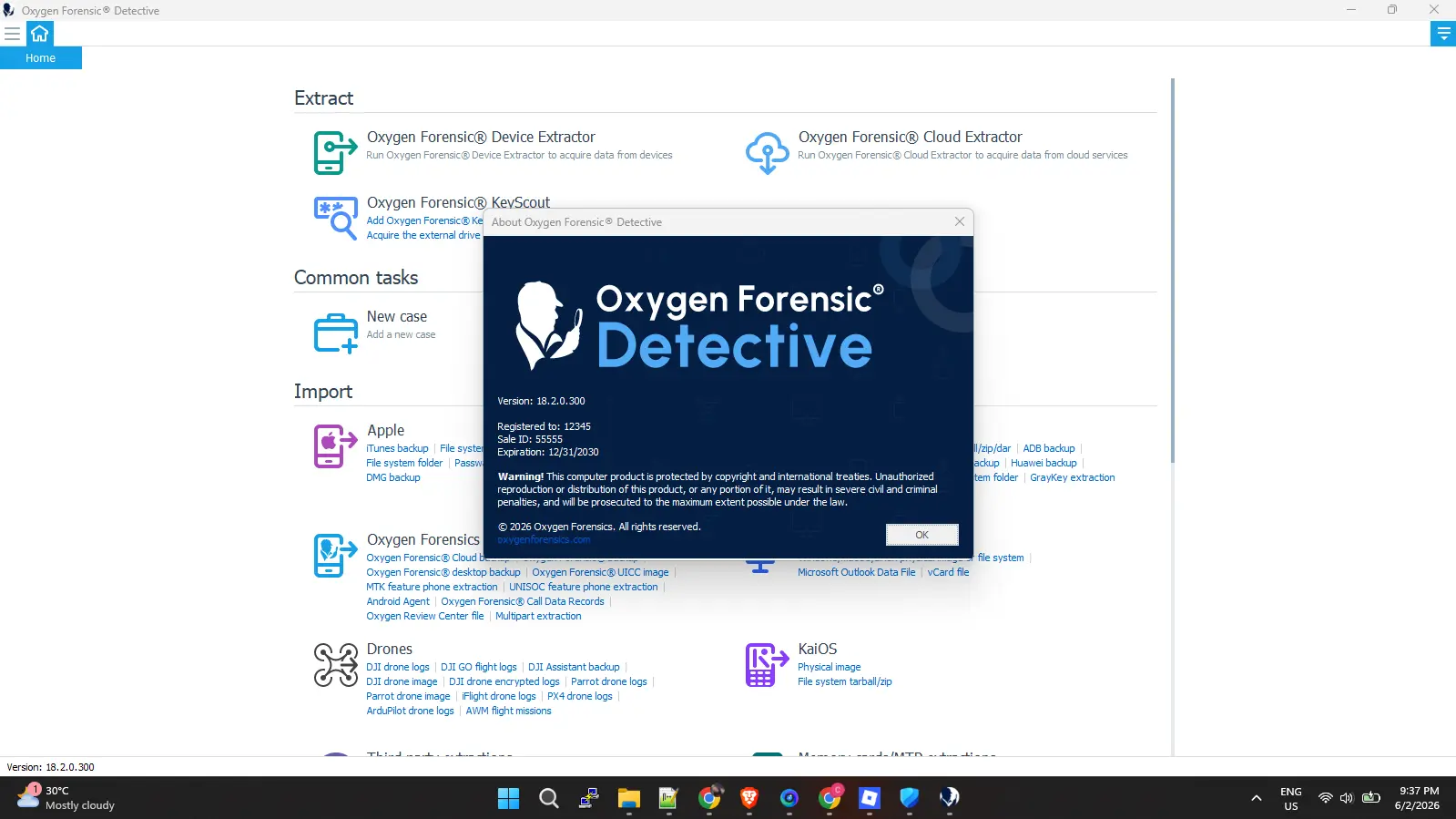This screenshot has height=819, width=1456.
Task: Click the Home icon button
Action: tap(39, 34)
